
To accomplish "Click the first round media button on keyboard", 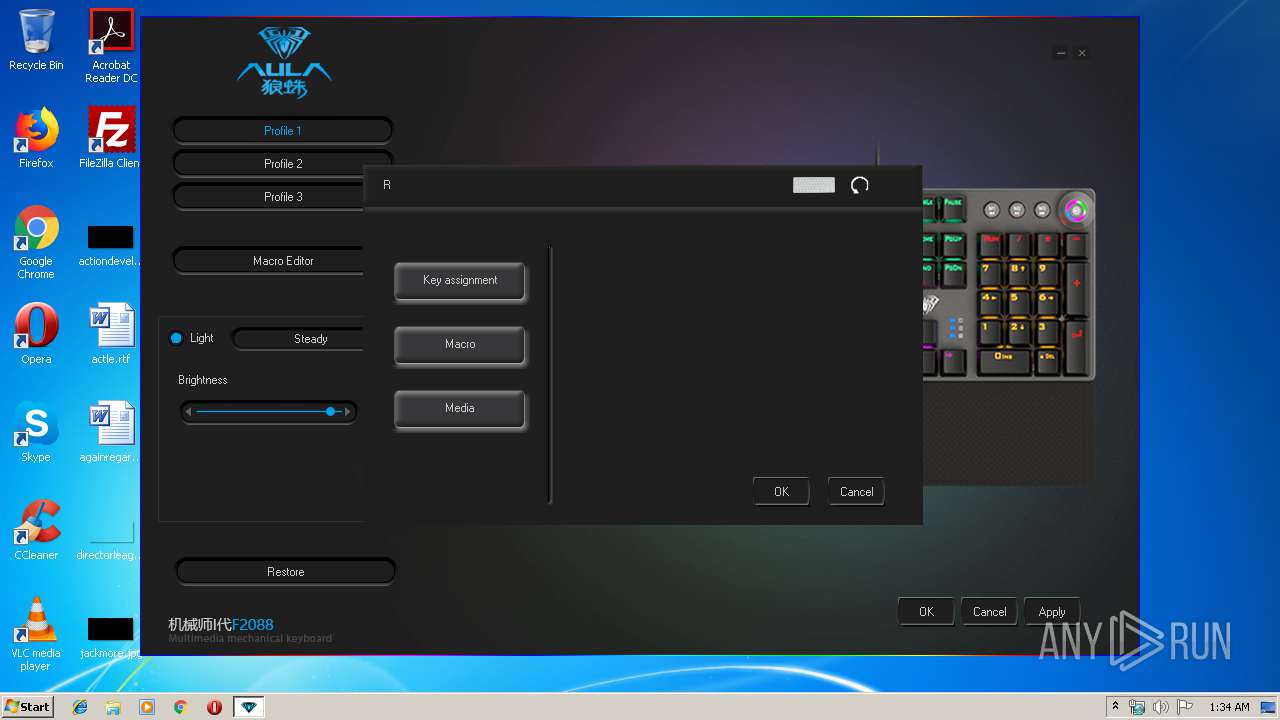I will 992,209.
